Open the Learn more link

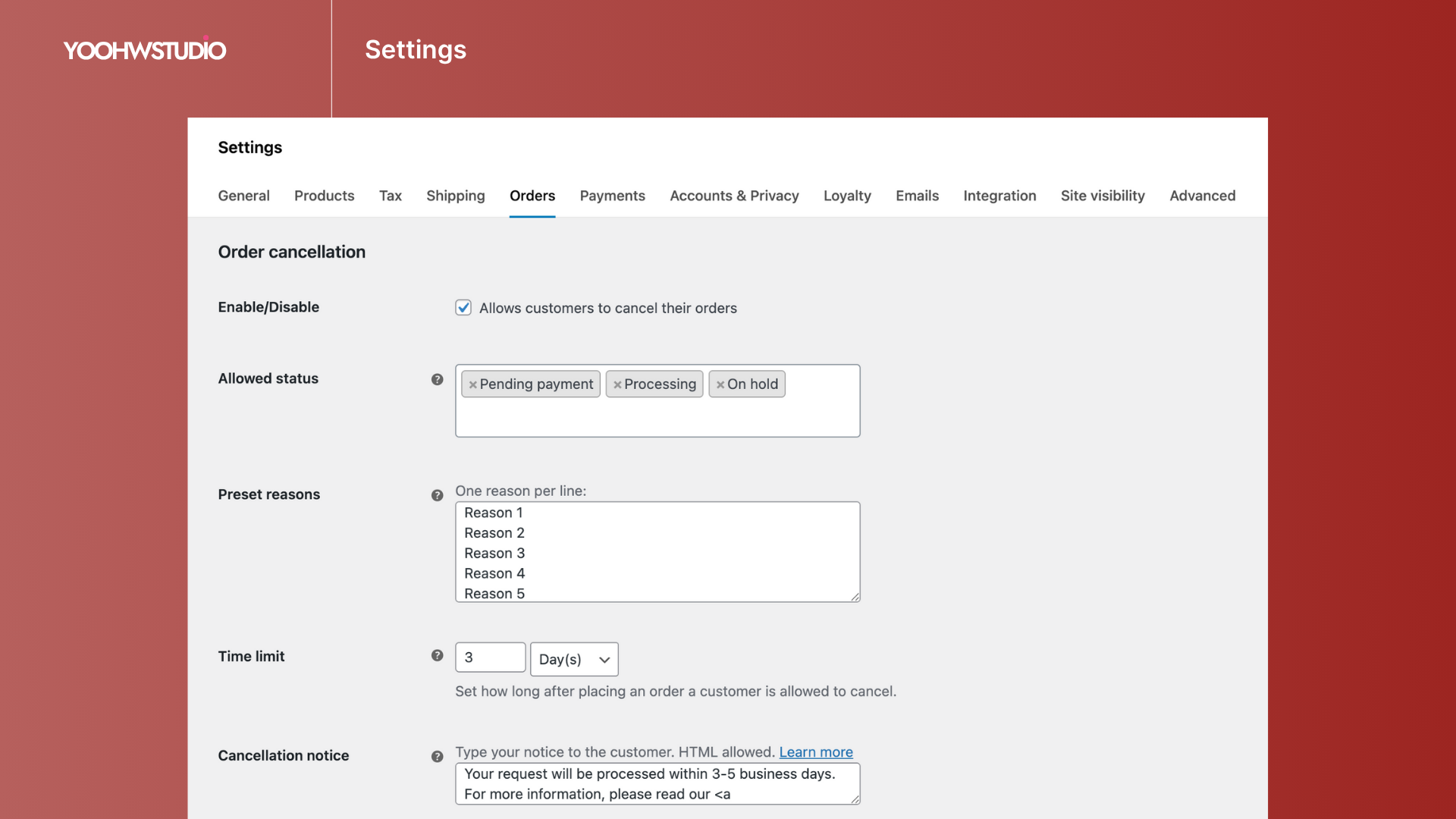click(816, 752)
